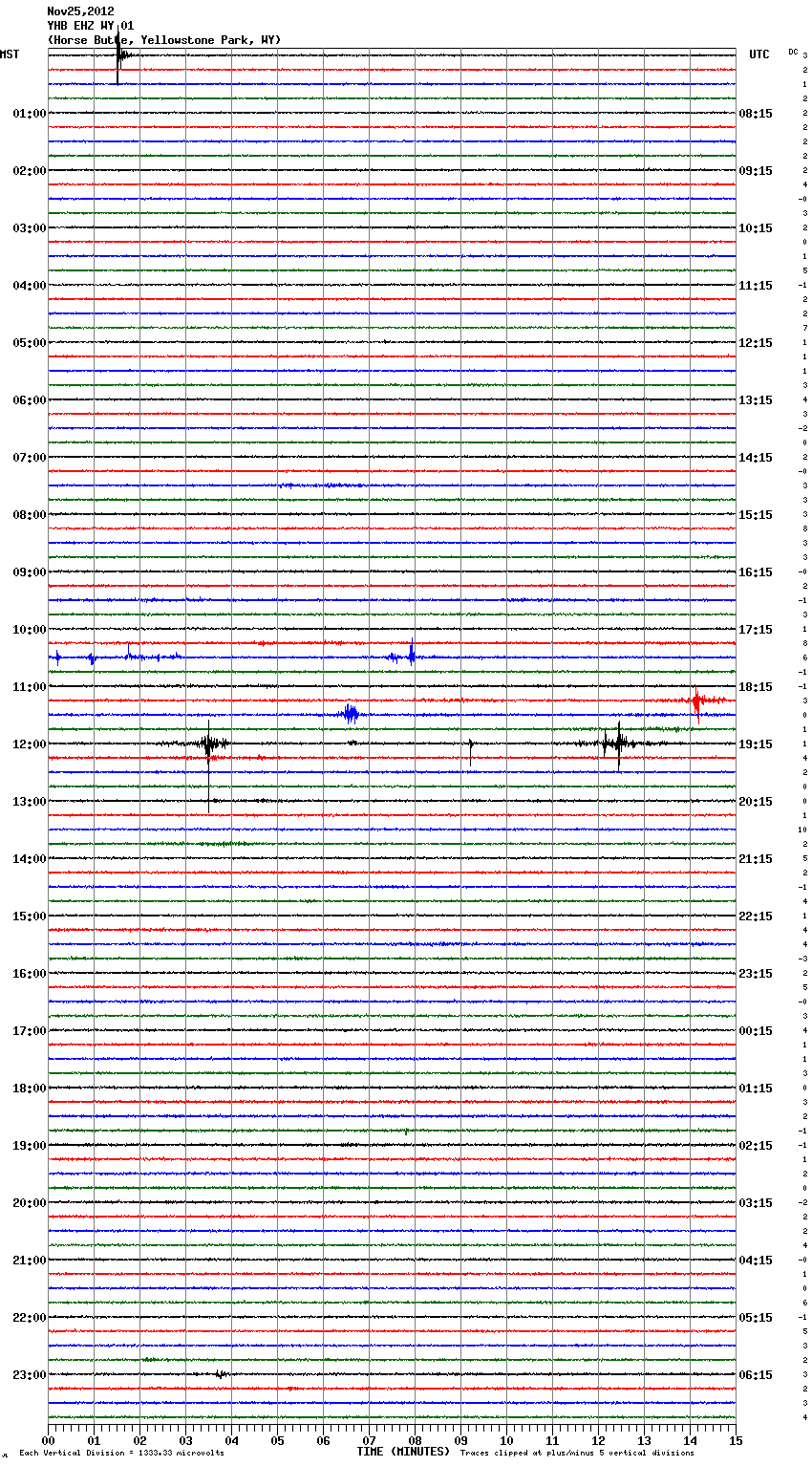Click the "12:00" MST hour label
Viewport: 812px width, 1466px height.
pyautogui.click(x=30, y=744)
